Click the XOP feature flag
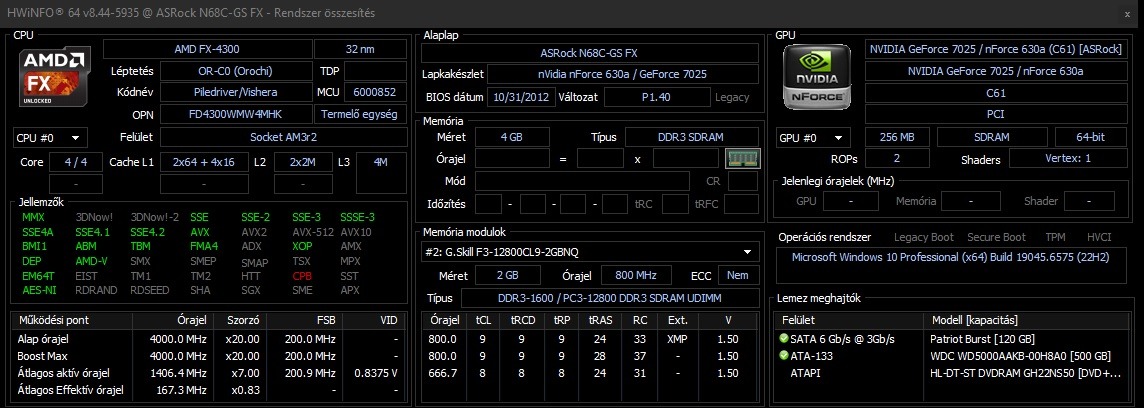Image resolution: width=1144 pixels, height=408 pixels. tap(302, 247)
